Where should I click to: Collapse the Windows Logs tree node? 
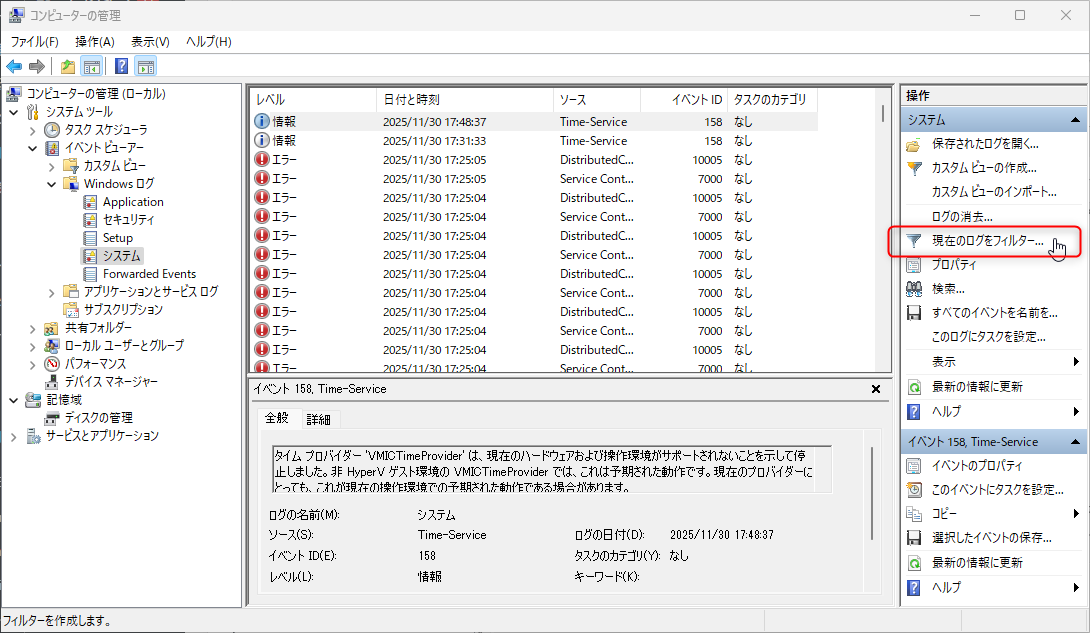[x=52, y=184]
